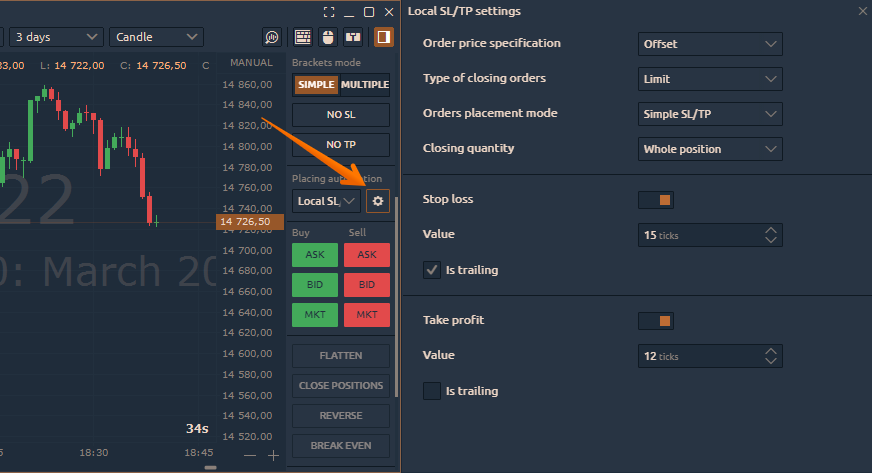The width and height of the screenshot is (872, 473).
Task: Click the FLATTEN button
Action: [x=341, y=356]
